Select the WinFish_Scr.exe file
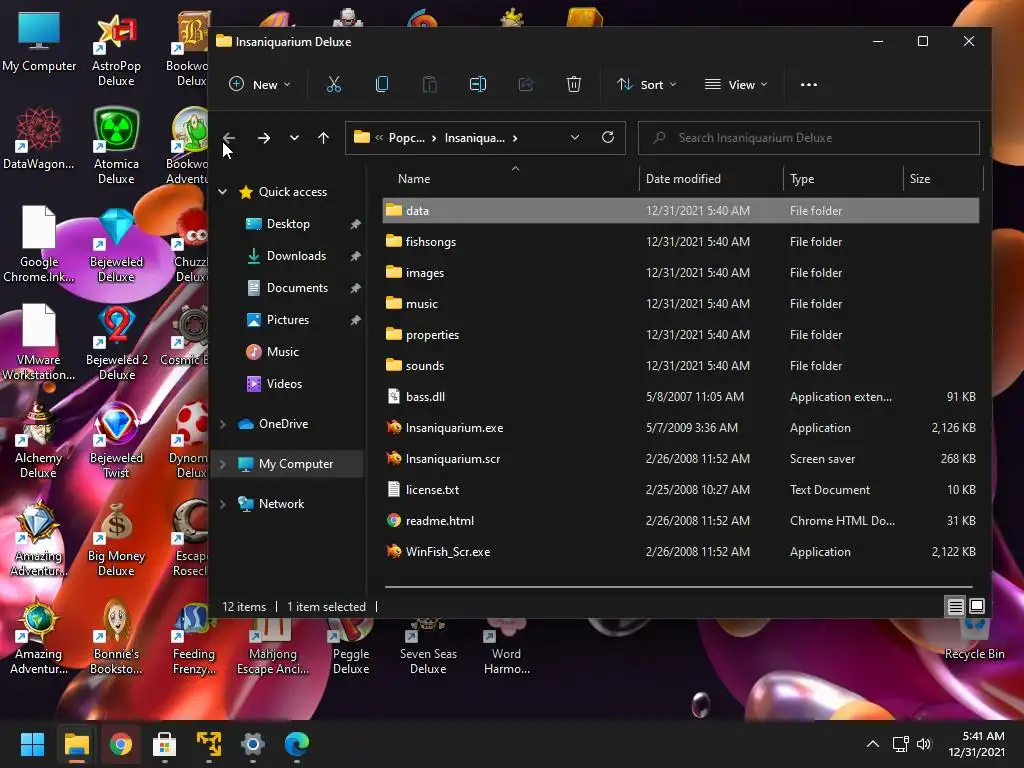Screen dimensions: 1024x768 [680, 552]
